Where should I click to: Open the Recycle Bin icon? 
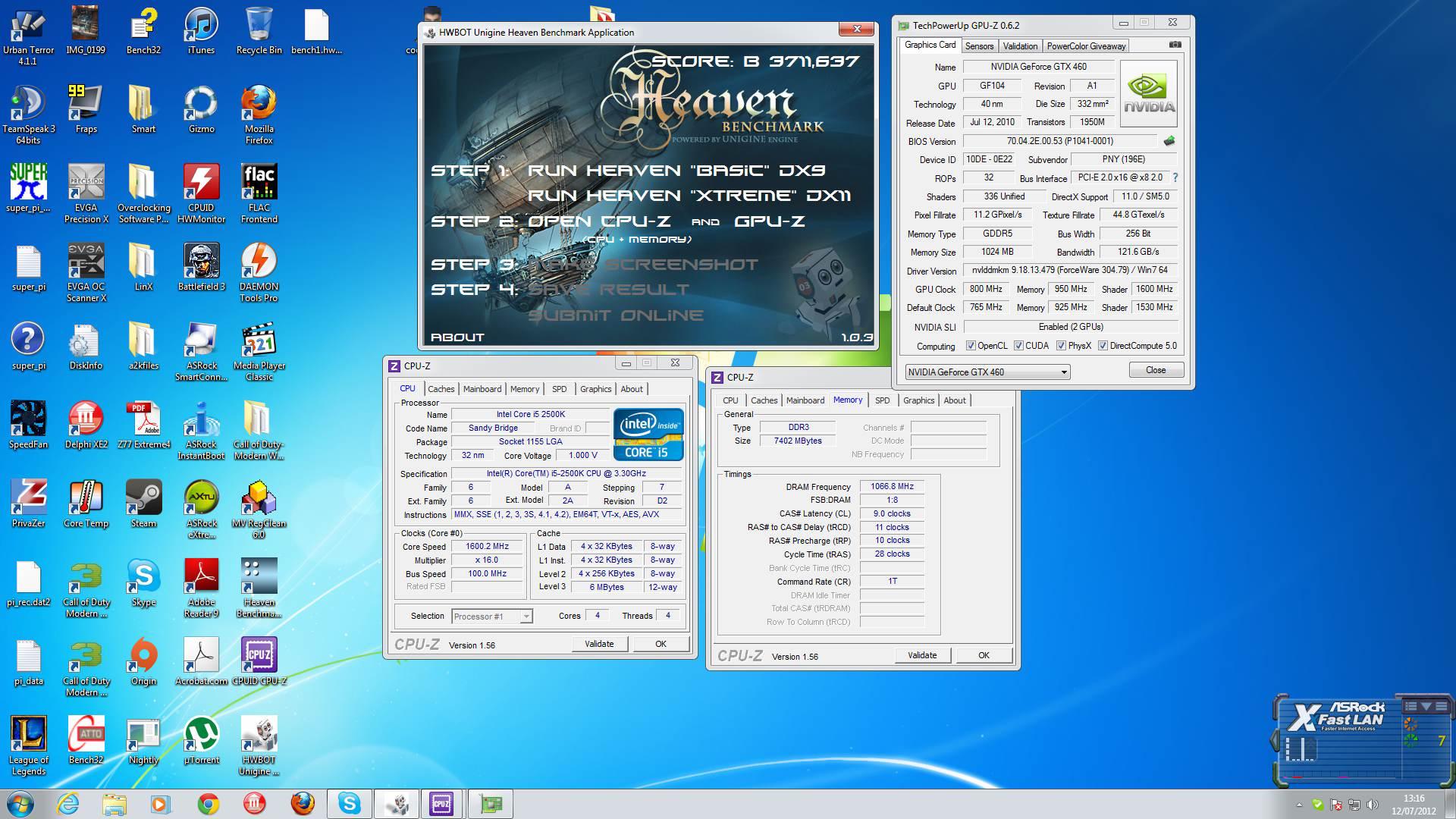click(x=259, y=31)
